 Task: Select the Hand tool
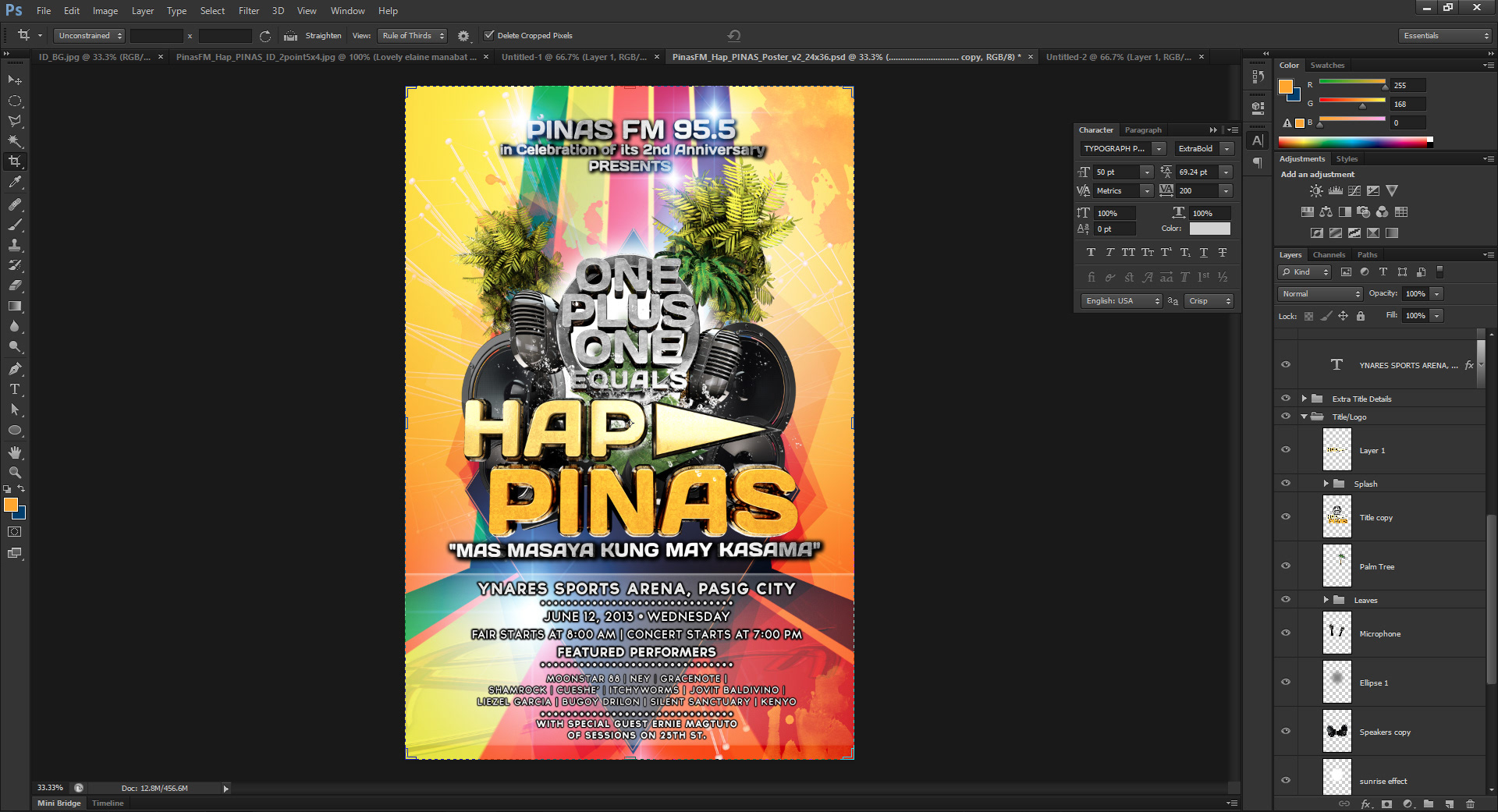point(15,452)
